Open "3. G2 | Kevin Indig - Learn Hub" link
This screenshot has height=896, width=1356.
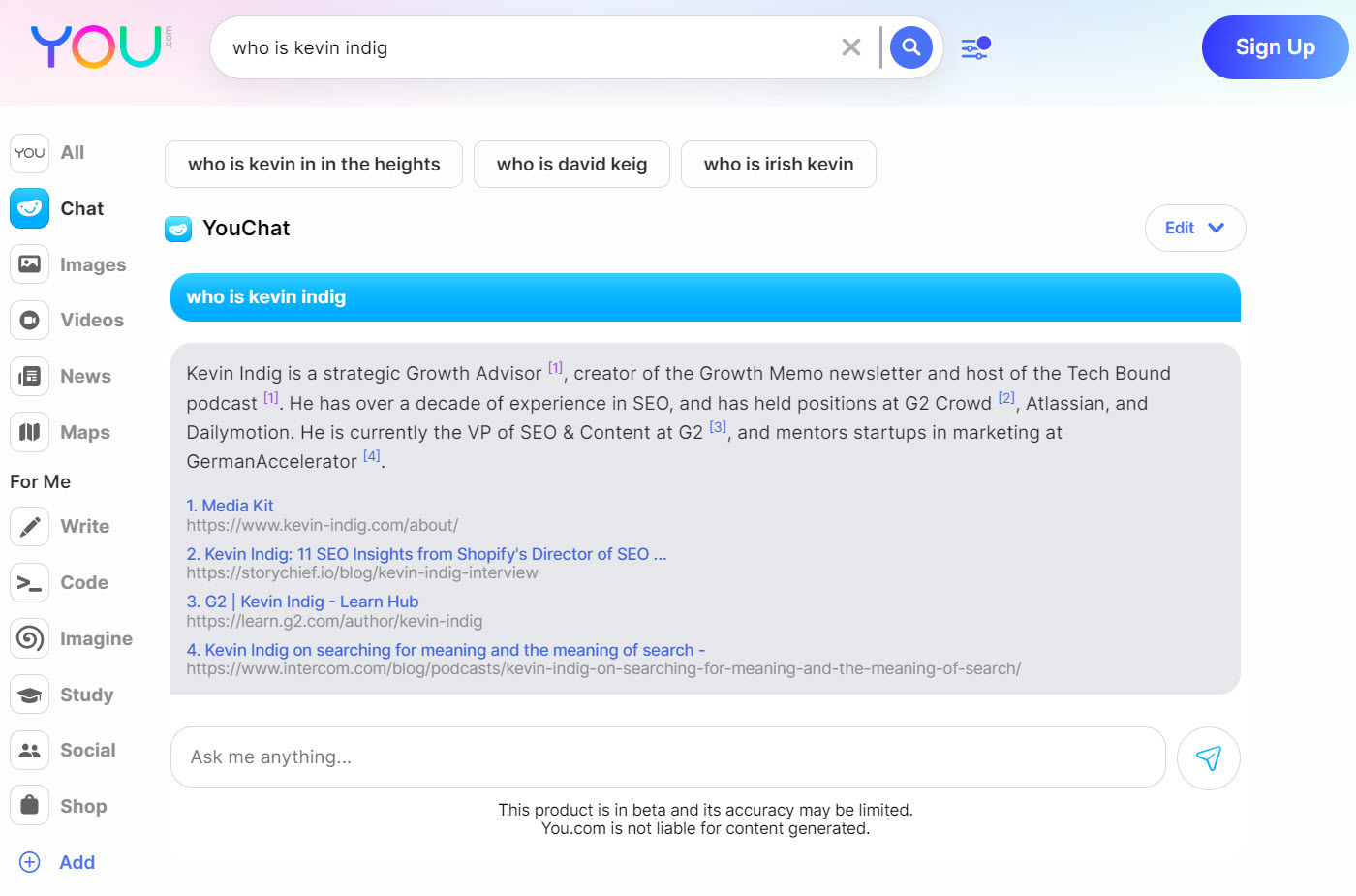click(x=302, y=602)
